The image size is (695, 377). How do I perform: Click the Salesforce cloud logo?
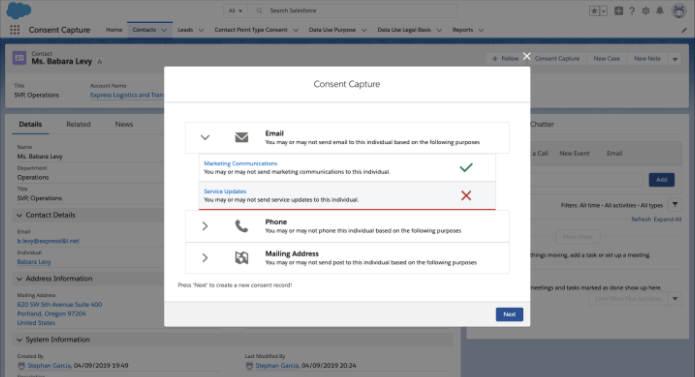pos(19,10)
